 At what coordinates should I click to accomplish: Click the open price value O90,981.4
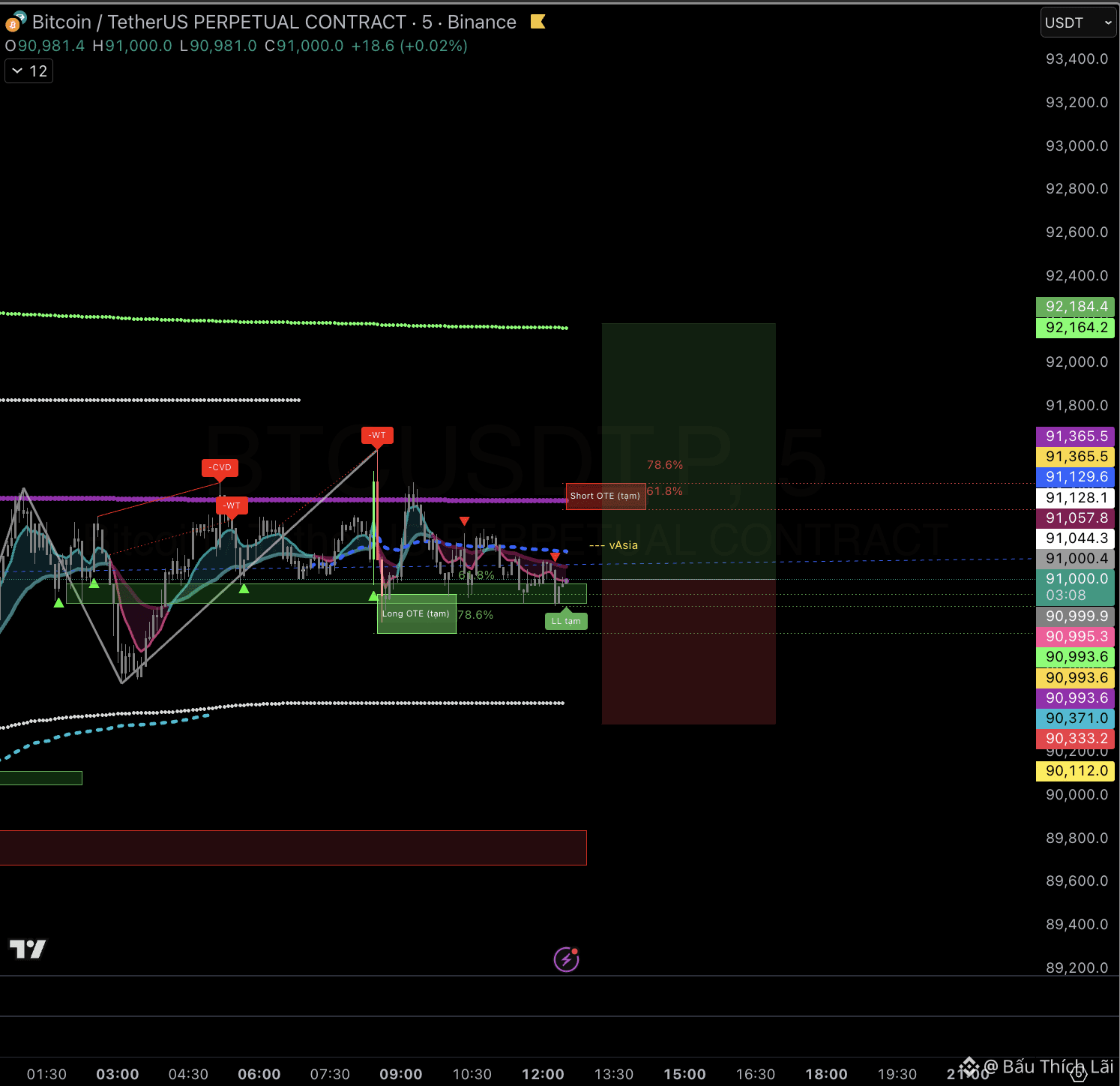pyautogui.click(x=45, y=46)
